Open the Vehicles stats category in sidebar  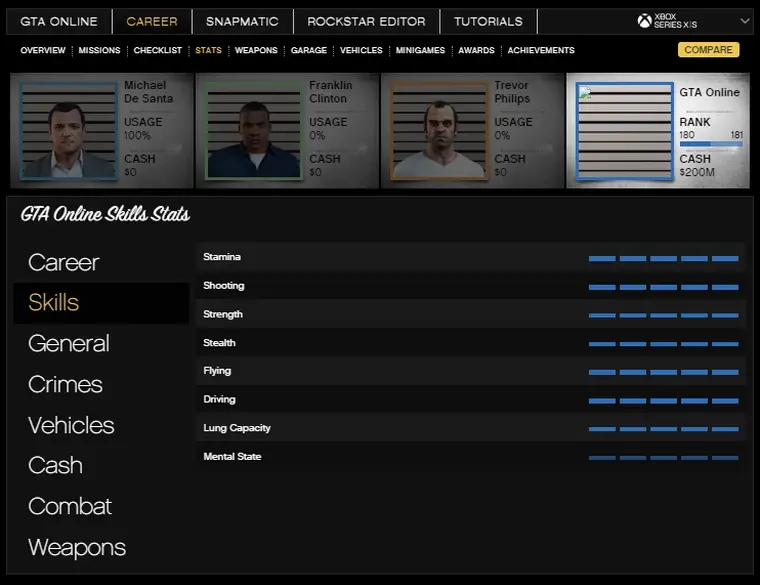tap(71, 425)
